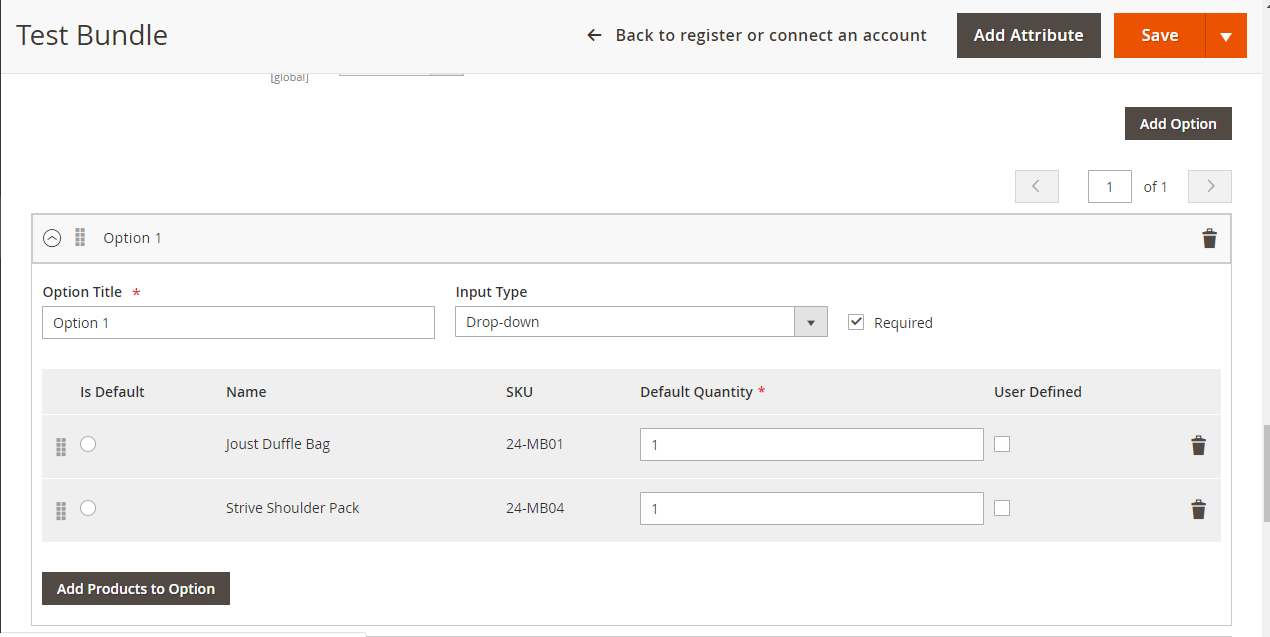Click drag handle of Joust Duffle Bag row
1270x637 pixels.
click(60, 447)
